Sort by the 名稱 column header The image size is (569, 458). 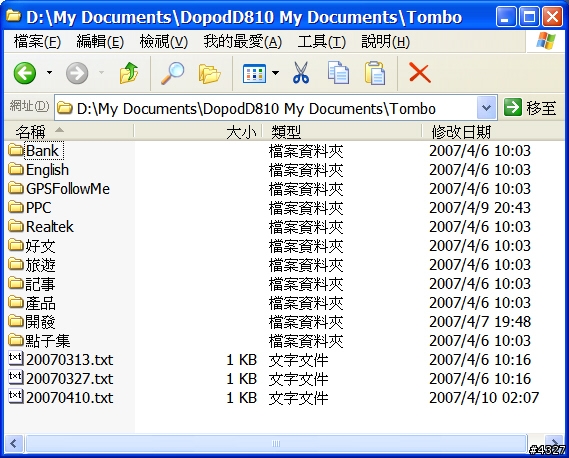tap(69, 132)
